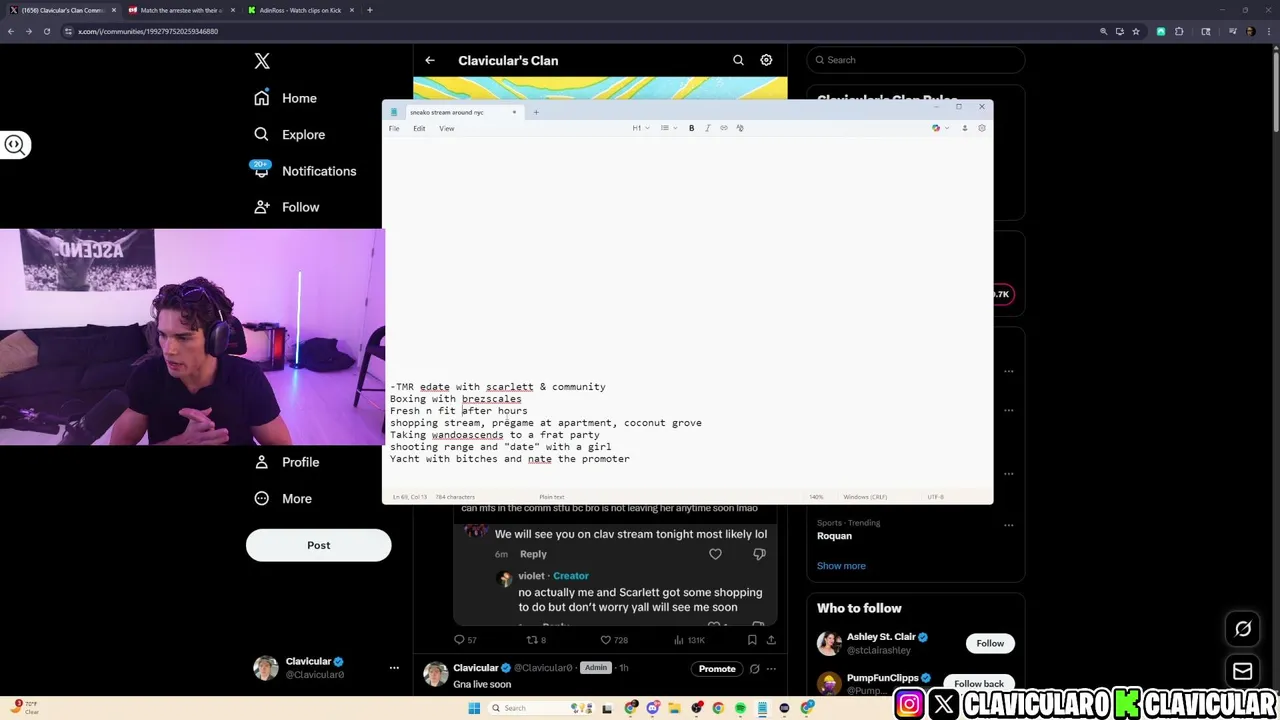Open Explore in X sidebar
Image resolution: width=1280 pixels, height=720 pixels.
[289, 134]
